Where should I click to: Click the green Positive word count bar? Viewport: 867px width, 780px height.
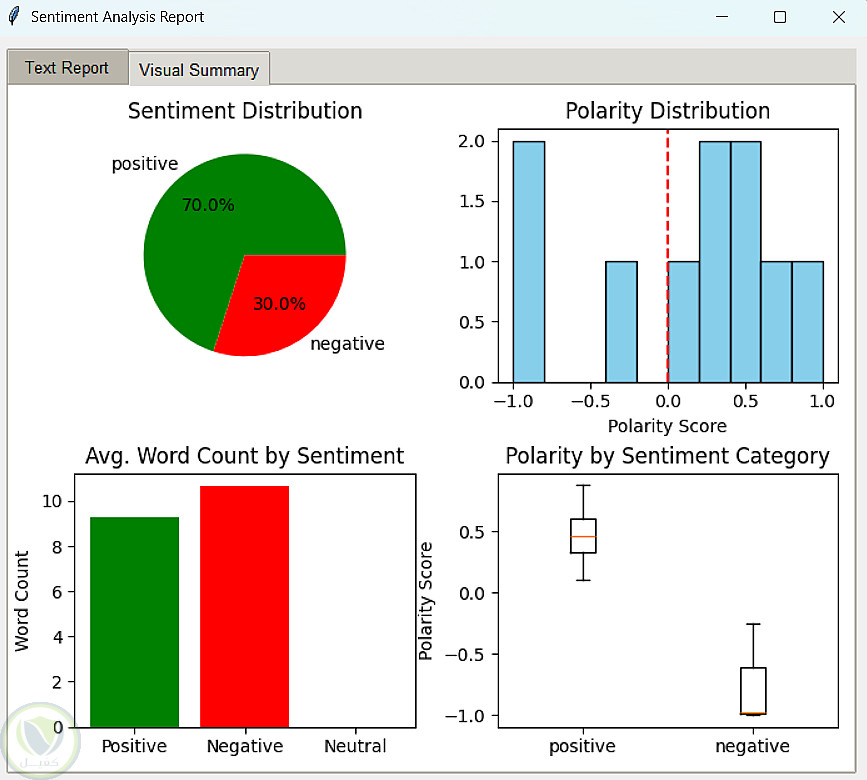[134, 622]
